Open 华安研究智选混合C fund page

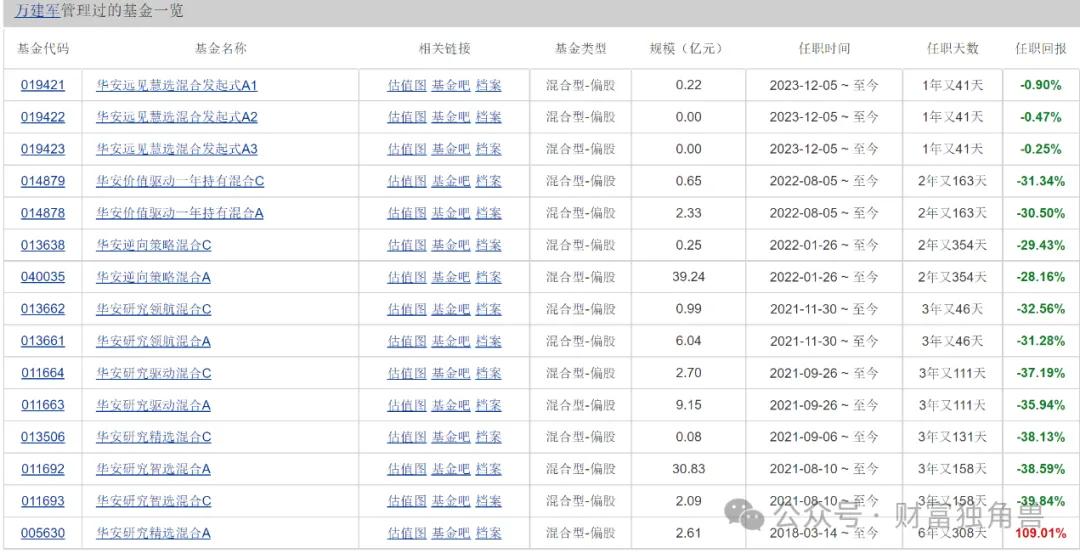pos(154,501)
